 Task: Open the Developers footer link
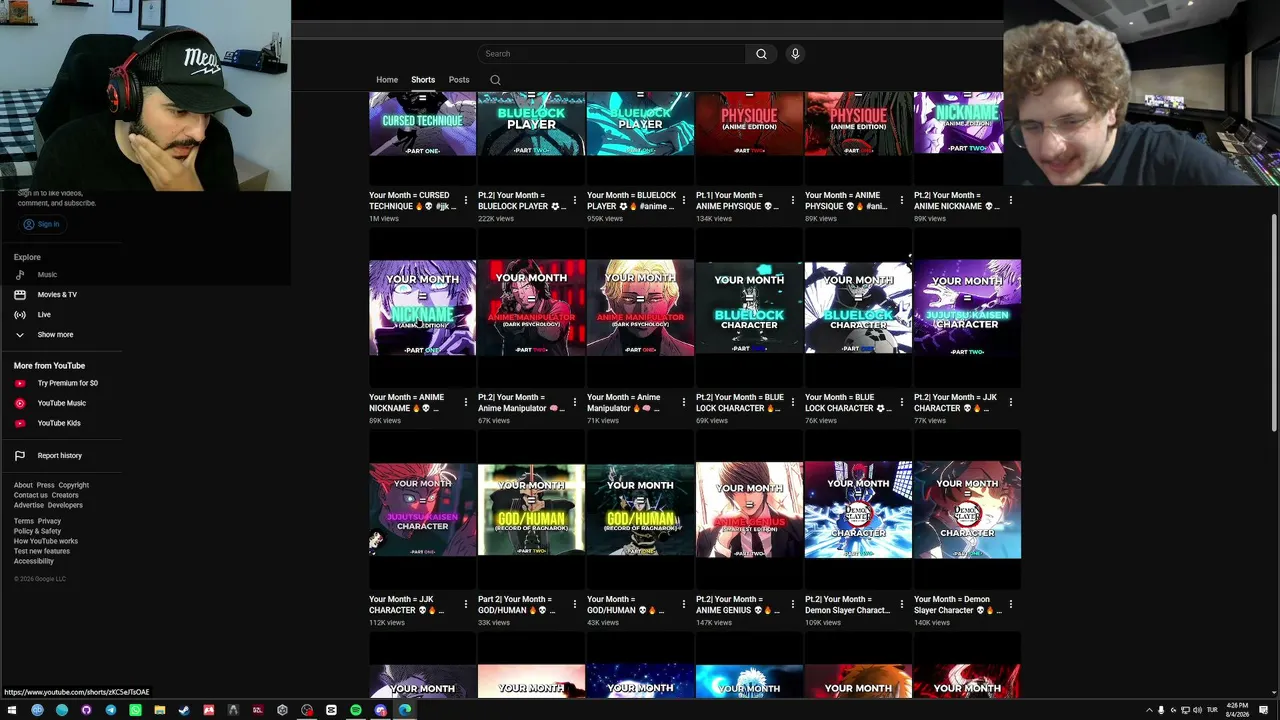click(65, 505)
